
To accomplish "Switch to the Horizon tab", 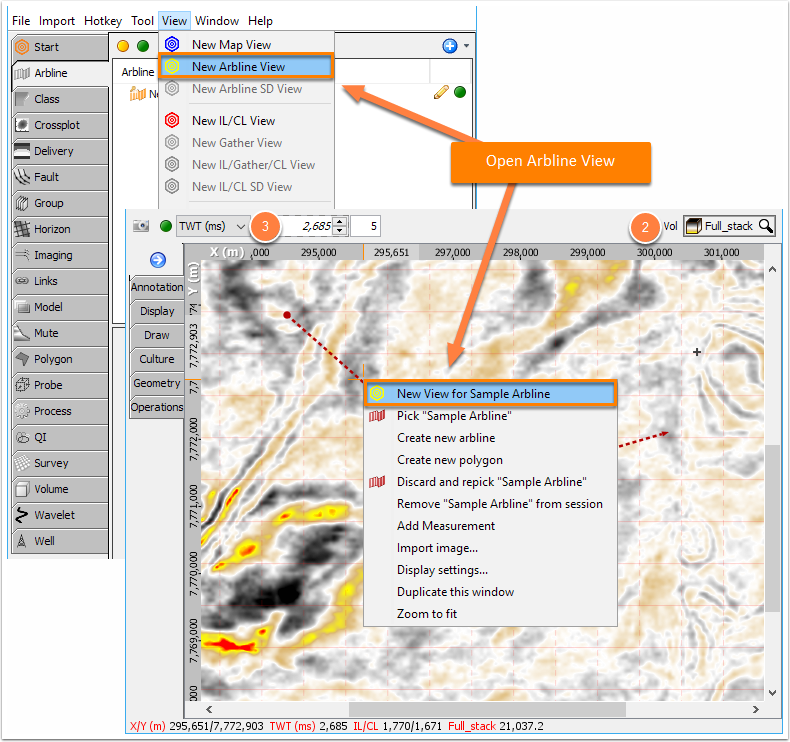I will click(59, 229).
